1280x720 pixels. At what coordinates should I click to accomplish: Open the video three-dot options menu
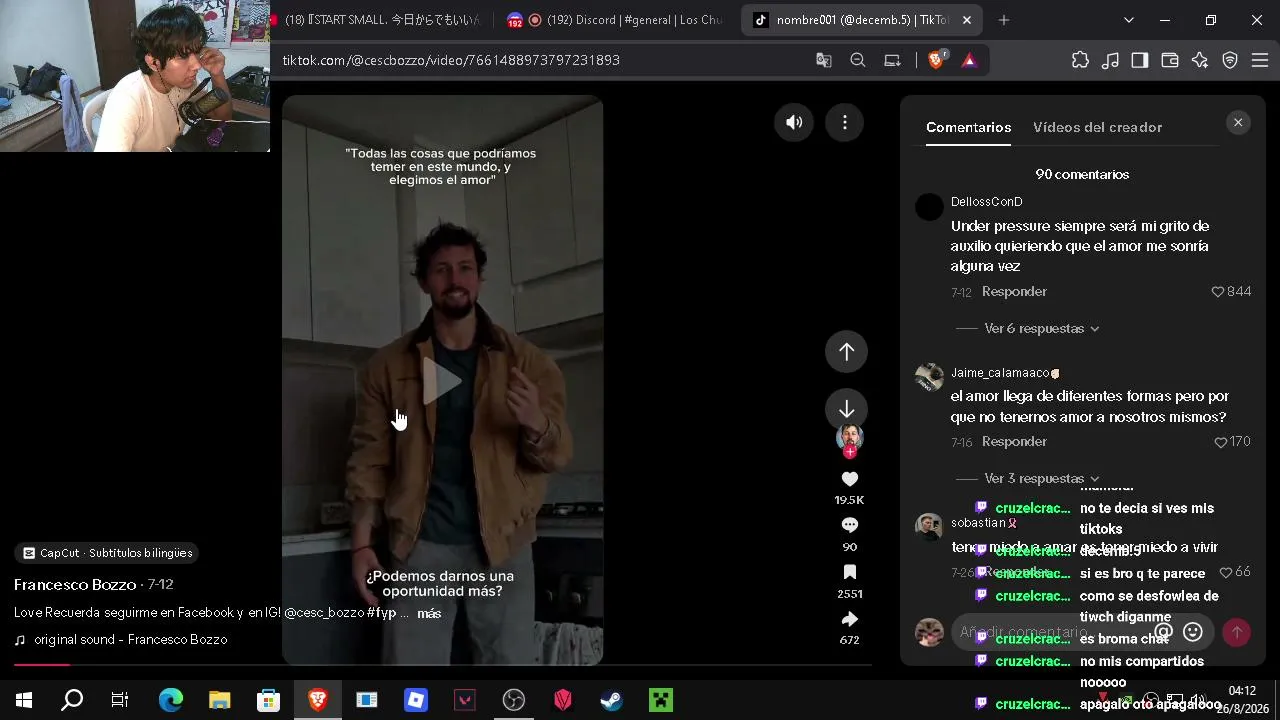click(x=845, y=122)
